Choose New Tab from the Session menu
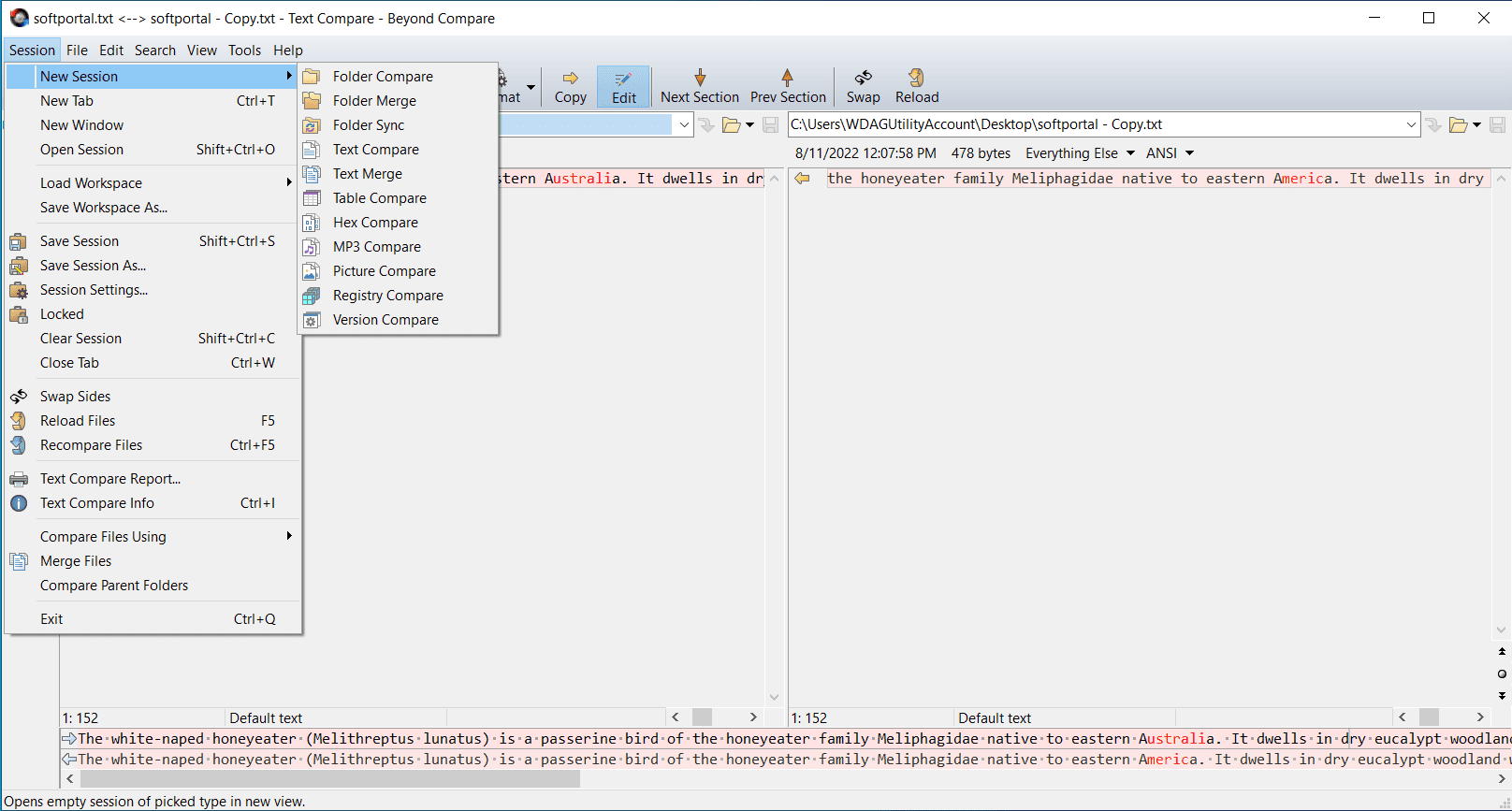The image size is (1512, 811). point(153,101)
